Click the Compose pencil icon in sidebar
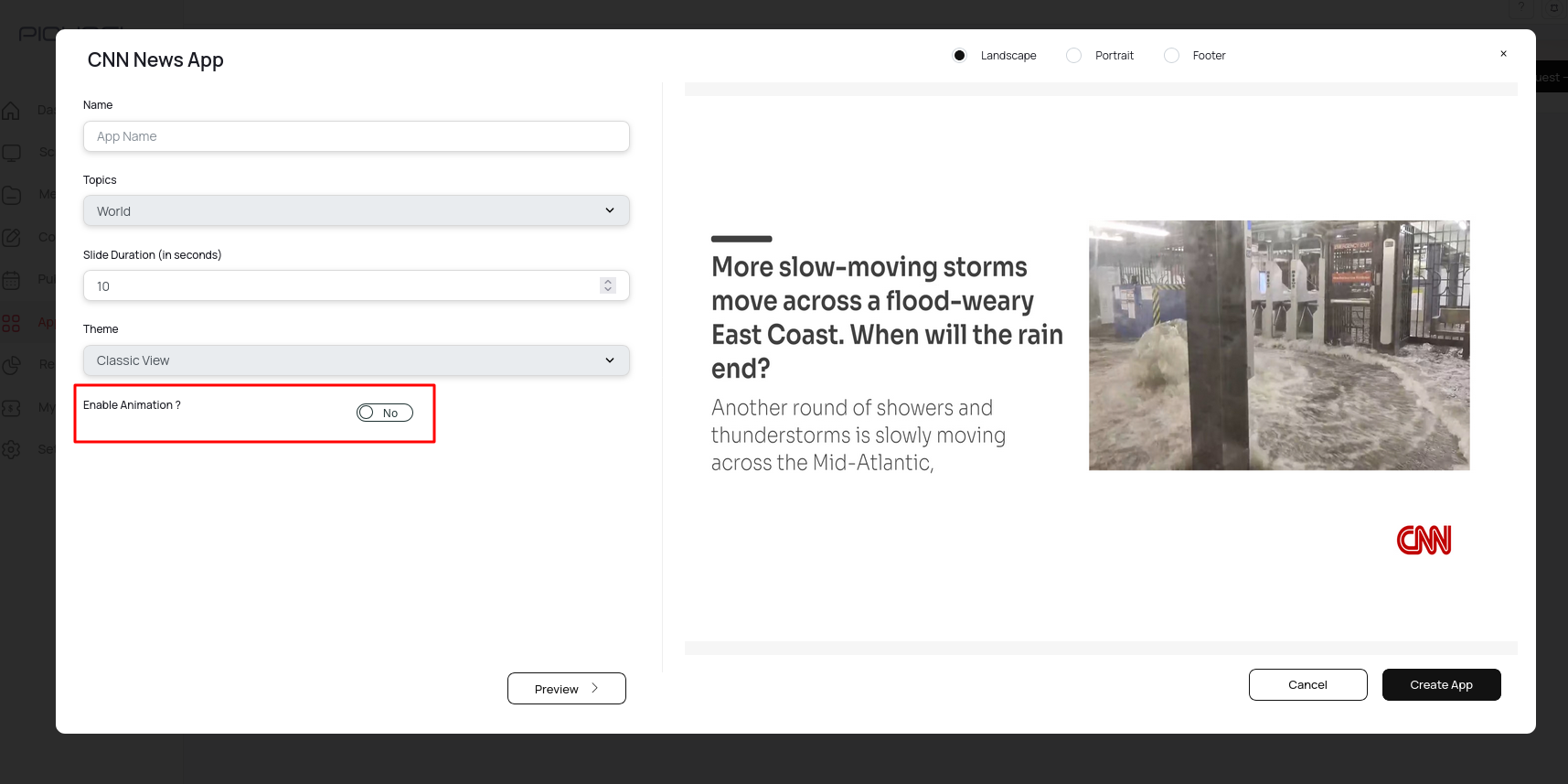 coord(11,238)
